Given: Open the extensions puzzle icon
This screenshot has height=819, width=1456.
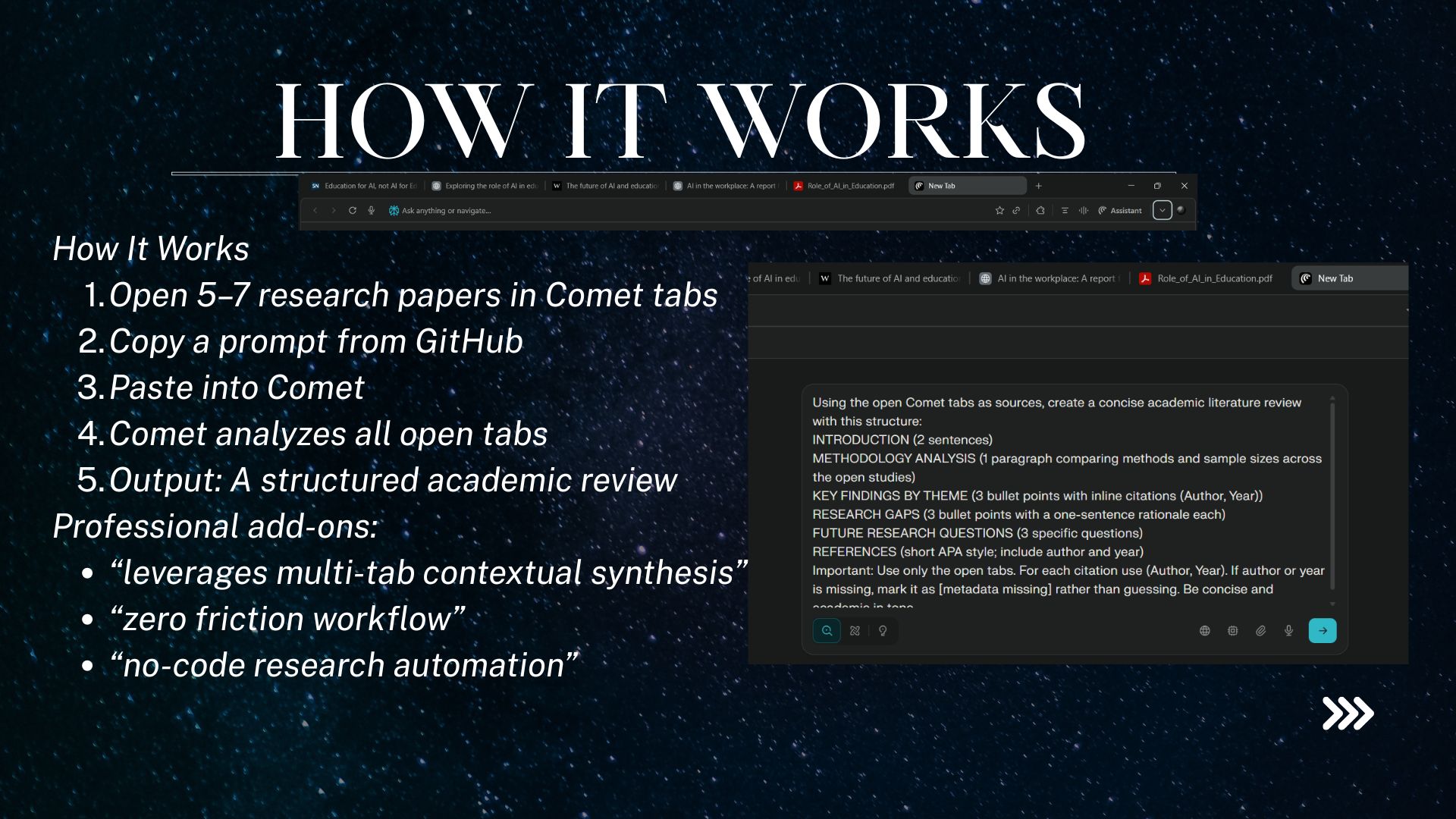Looking at the screenshot, I should [1040, 211].
